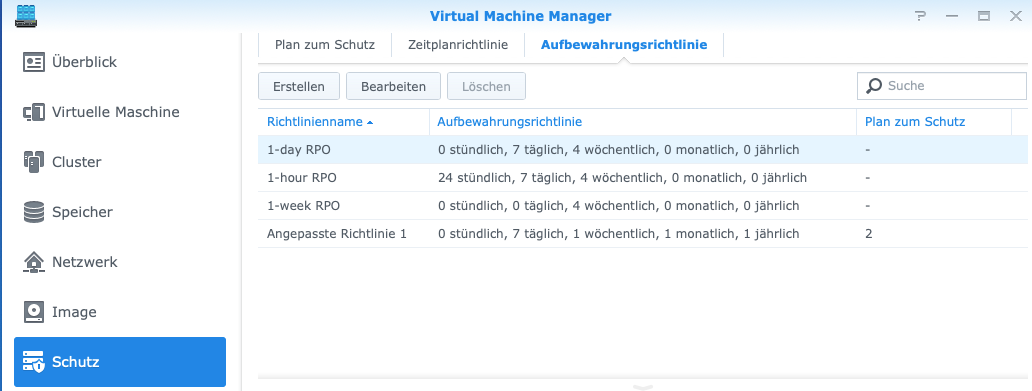Focus the Suche search field

point(942,86)
